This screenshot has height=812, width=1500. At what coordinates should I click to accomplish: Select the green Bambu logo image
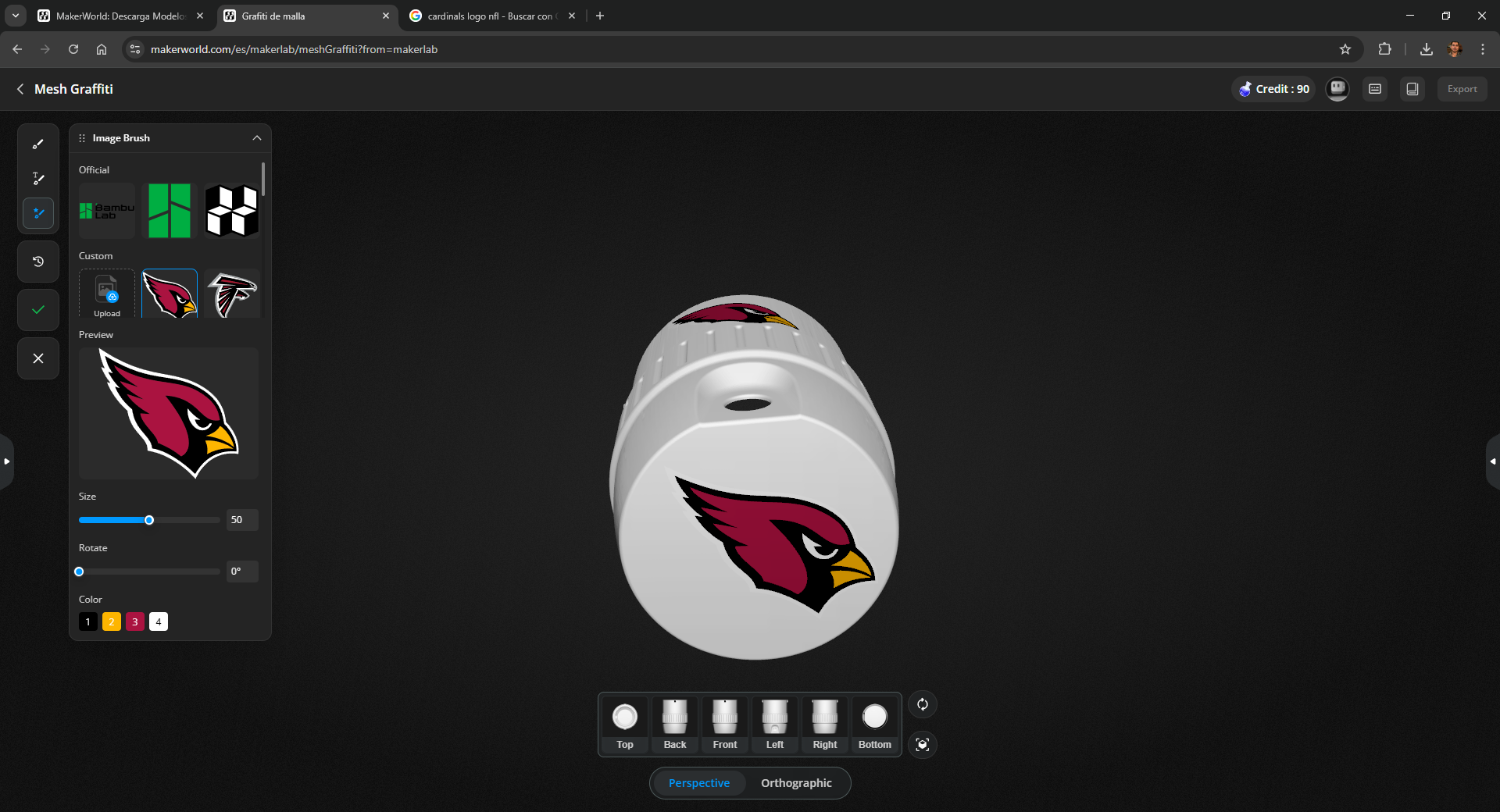tap(170, 211)
